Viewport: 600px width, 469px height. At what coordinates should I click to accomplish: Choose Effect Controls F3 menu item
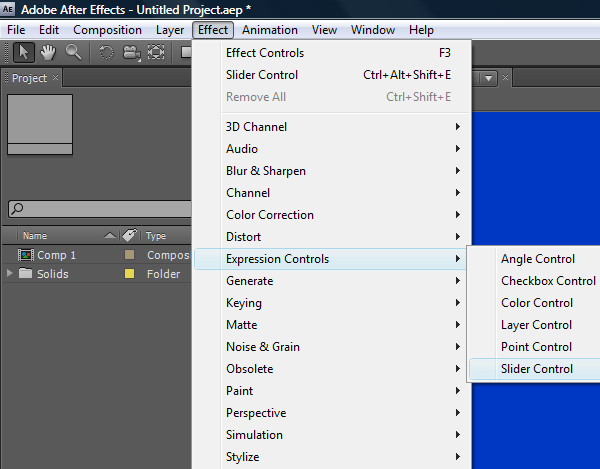coord(332,53)
